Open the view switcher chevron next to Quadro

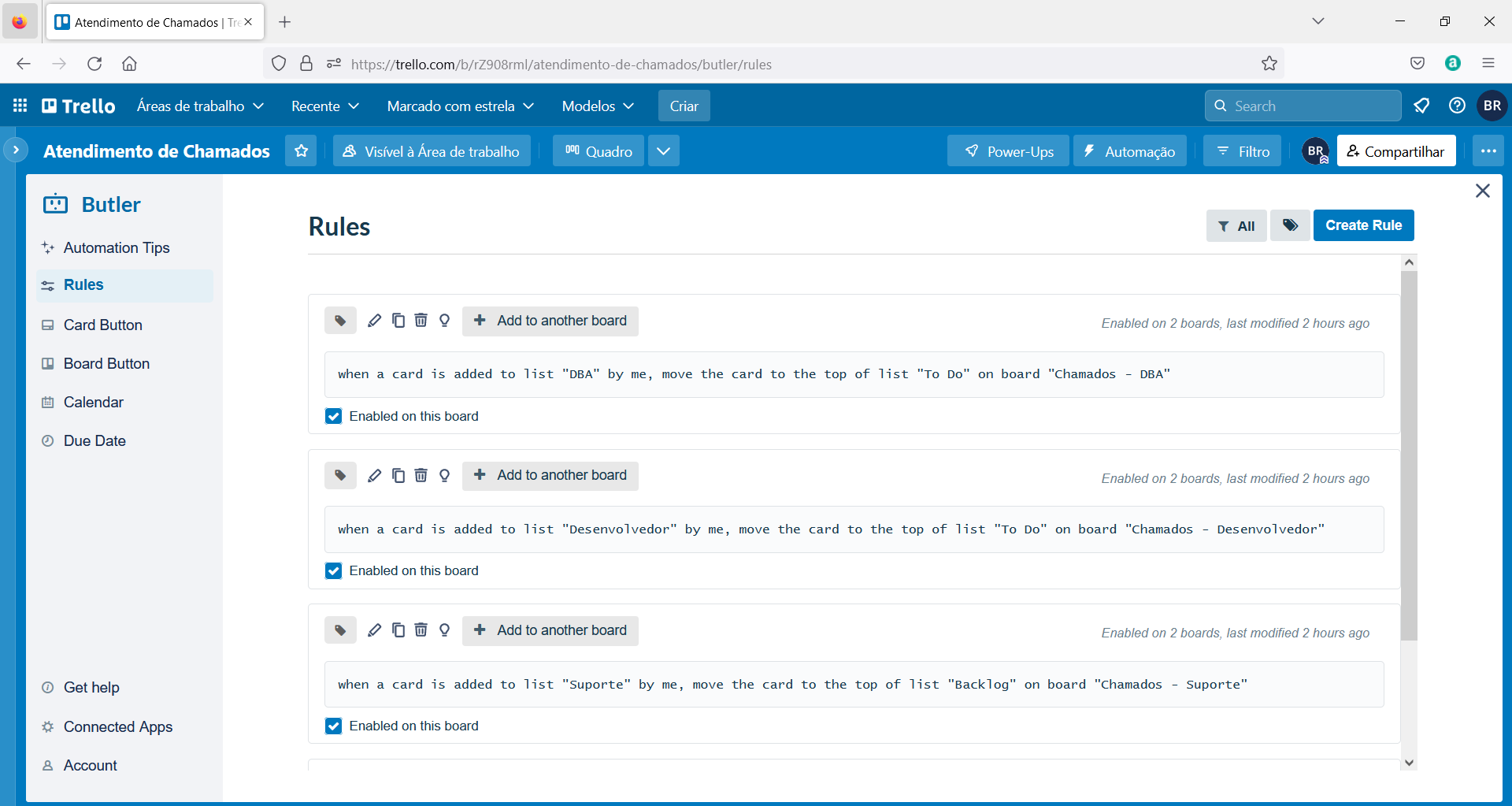point(664,150)
